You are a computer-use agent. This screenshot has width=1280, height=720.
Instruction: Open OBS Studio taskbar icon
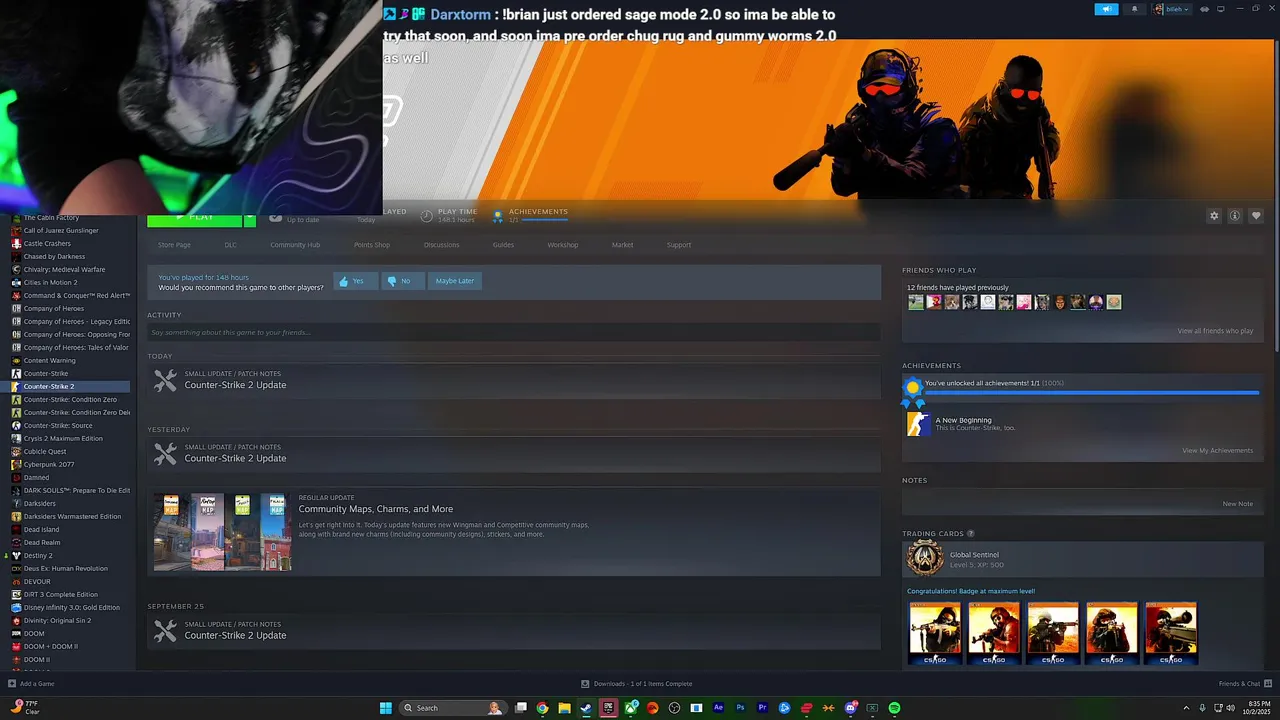click(674, 708)
